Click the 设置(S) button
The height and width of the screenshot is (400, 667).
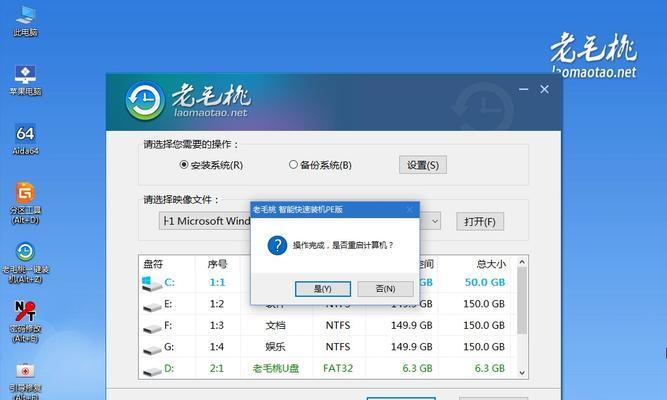pyautogui.click(x=423, y=165)
